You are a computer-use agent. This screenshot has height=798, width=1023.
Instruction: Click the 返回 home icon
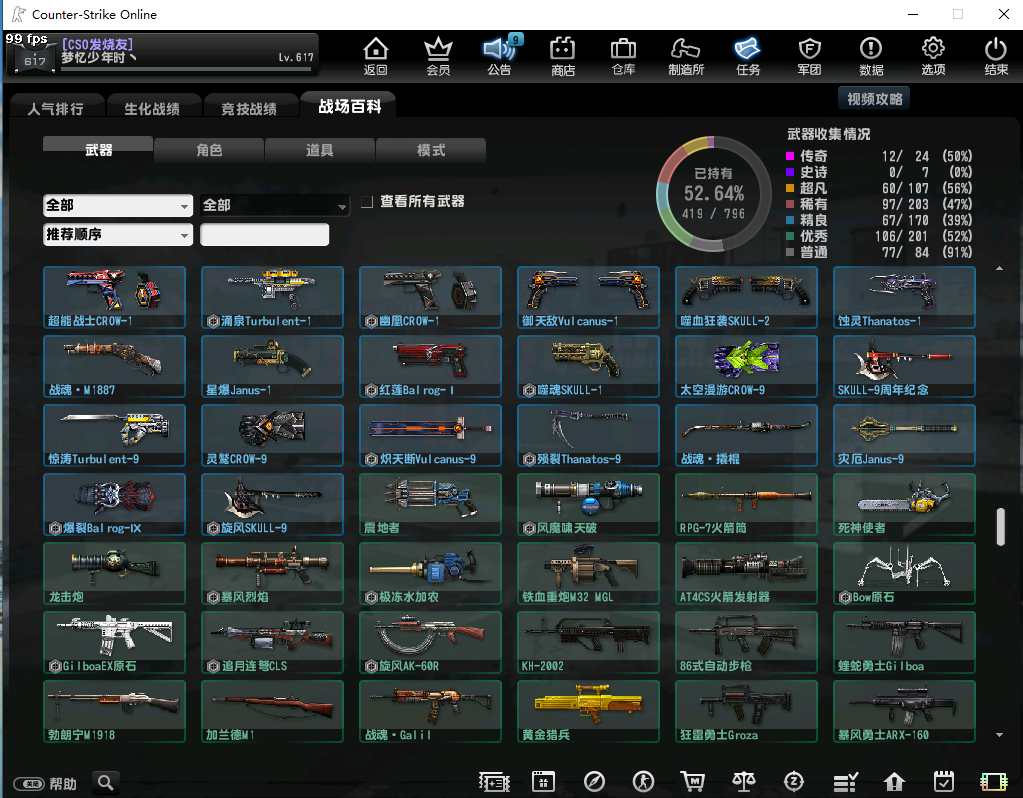coord(375,55)
